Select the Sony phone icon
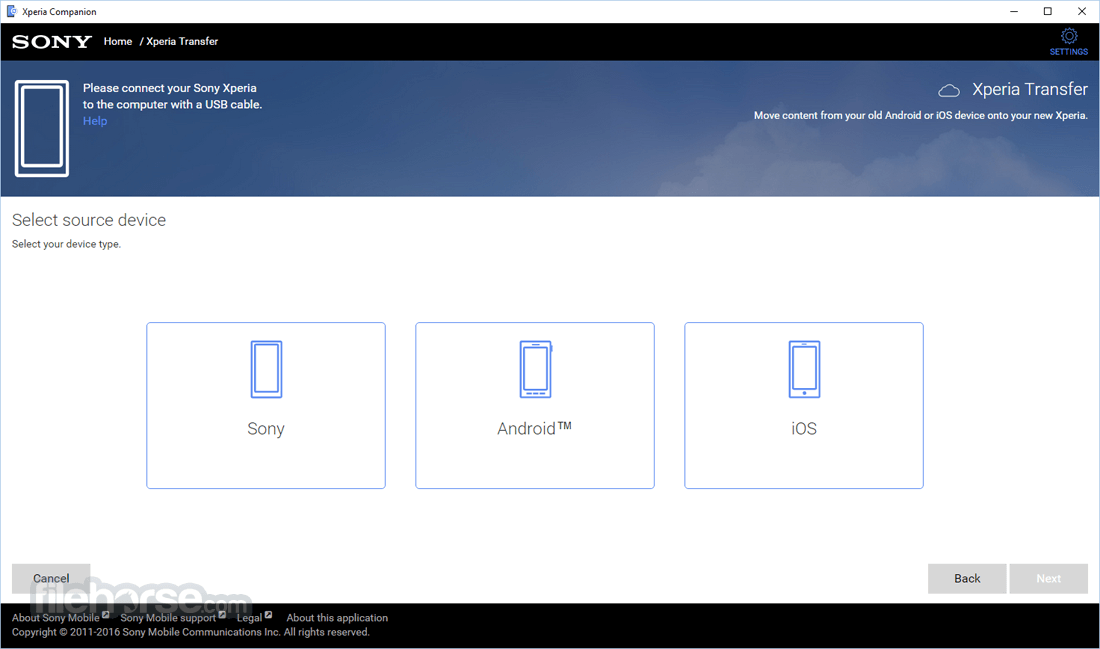 tap(266, 369)
